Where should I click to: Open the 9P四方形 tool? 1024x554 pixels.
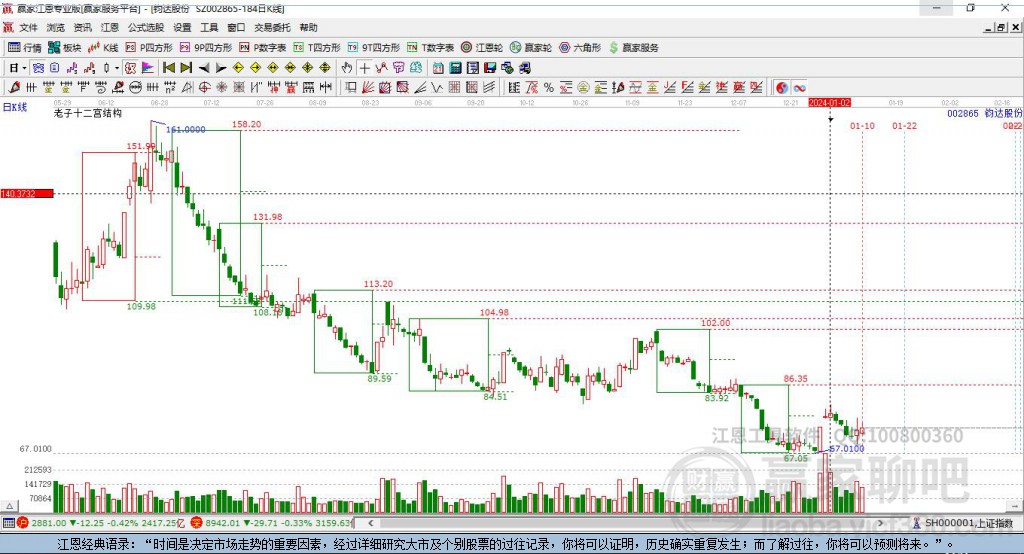tap(206, 48)
